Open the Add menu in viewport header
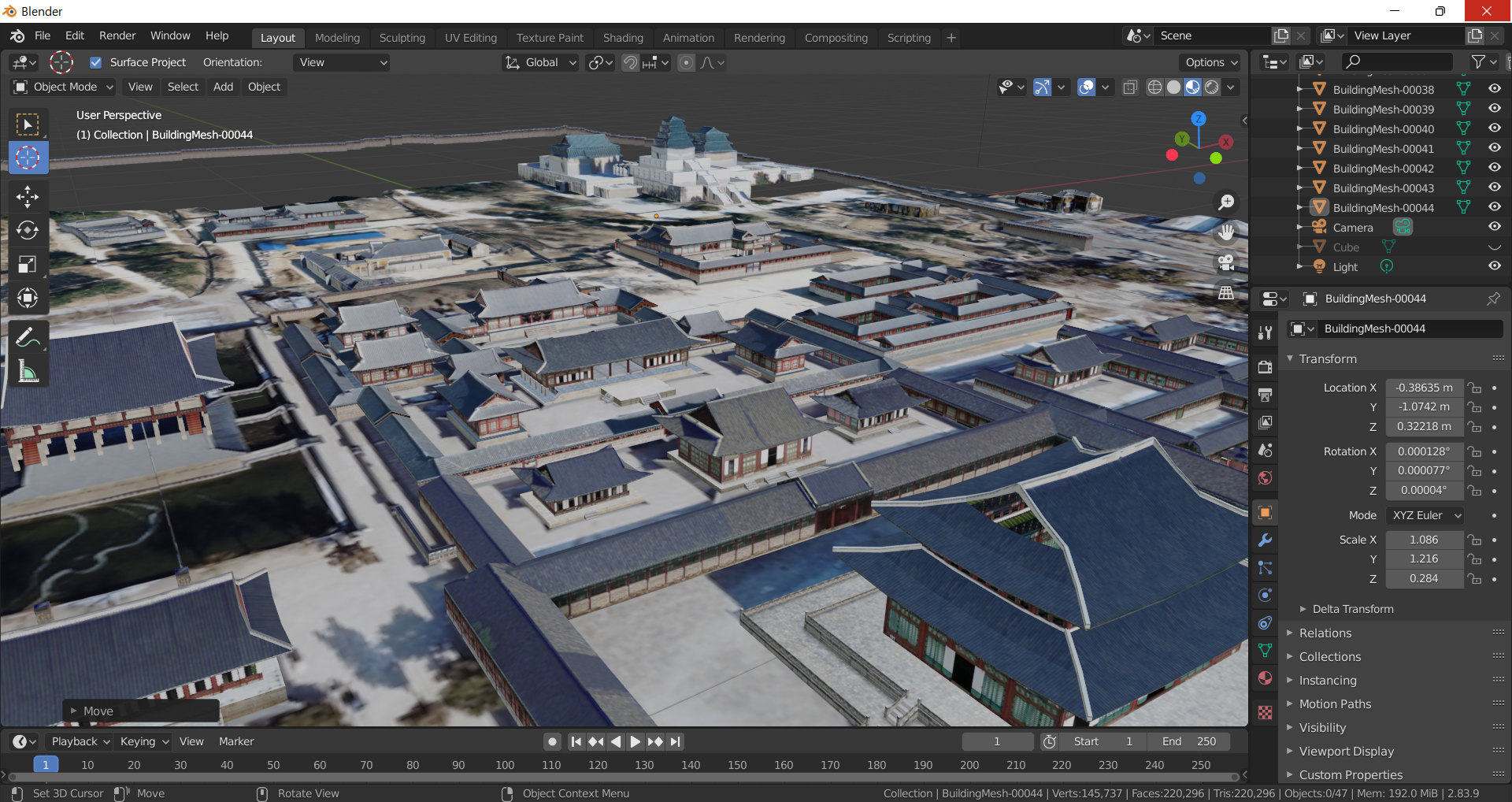1512x802 pixels. [x=223, y=87]
